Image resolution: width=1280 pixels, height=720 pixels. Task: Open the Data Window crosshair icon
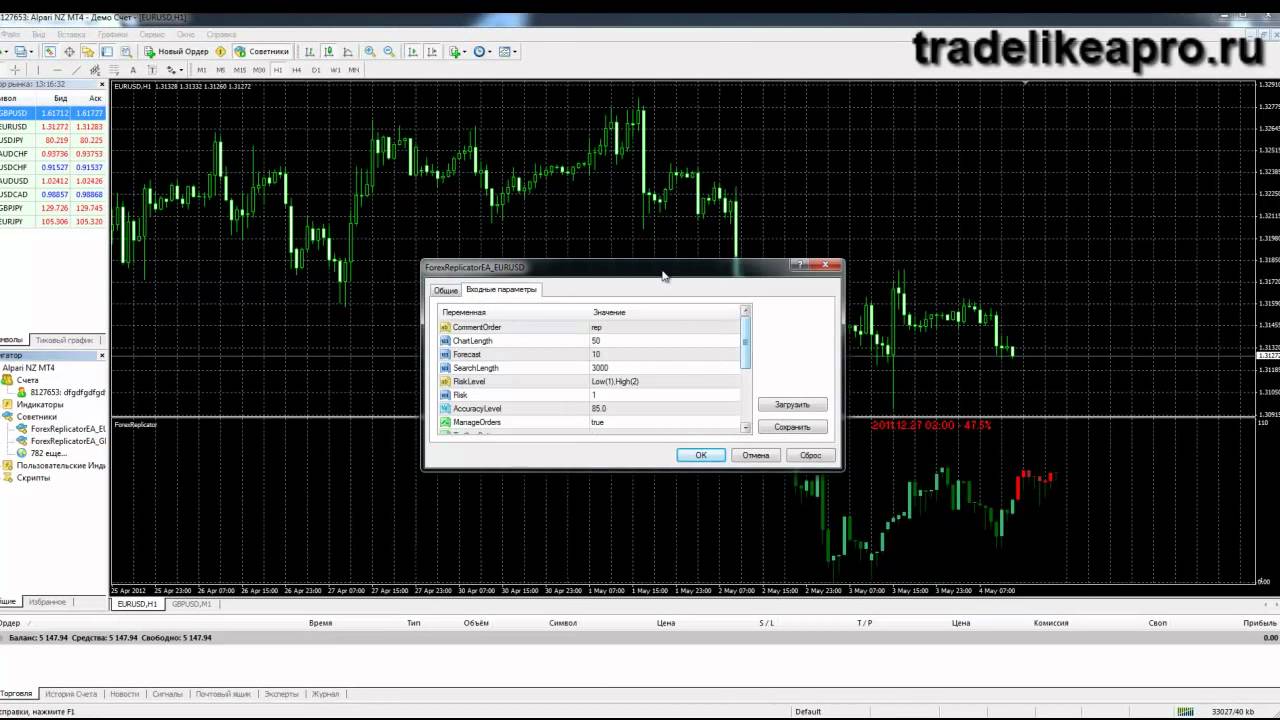pyautogui.click(x=69, y=51)
